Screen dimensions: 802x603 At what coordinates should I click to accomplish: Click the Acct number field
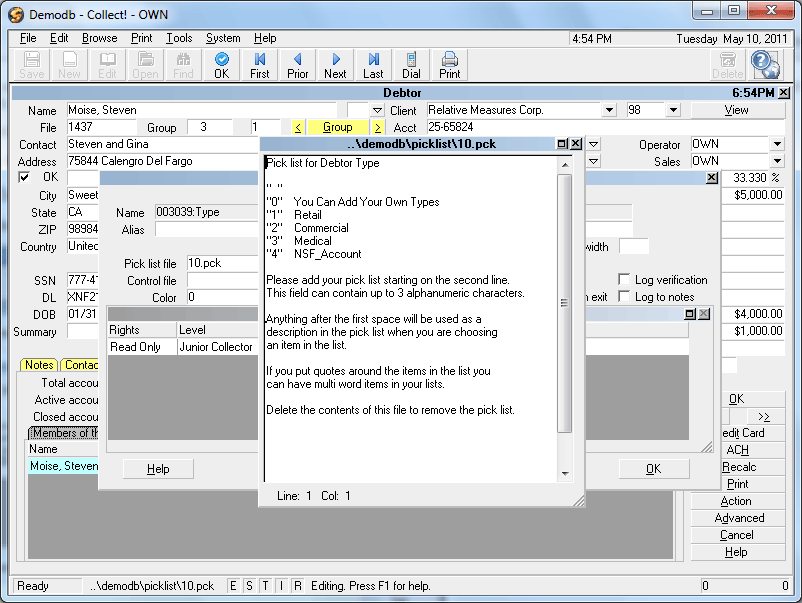[x=606, y=127]
